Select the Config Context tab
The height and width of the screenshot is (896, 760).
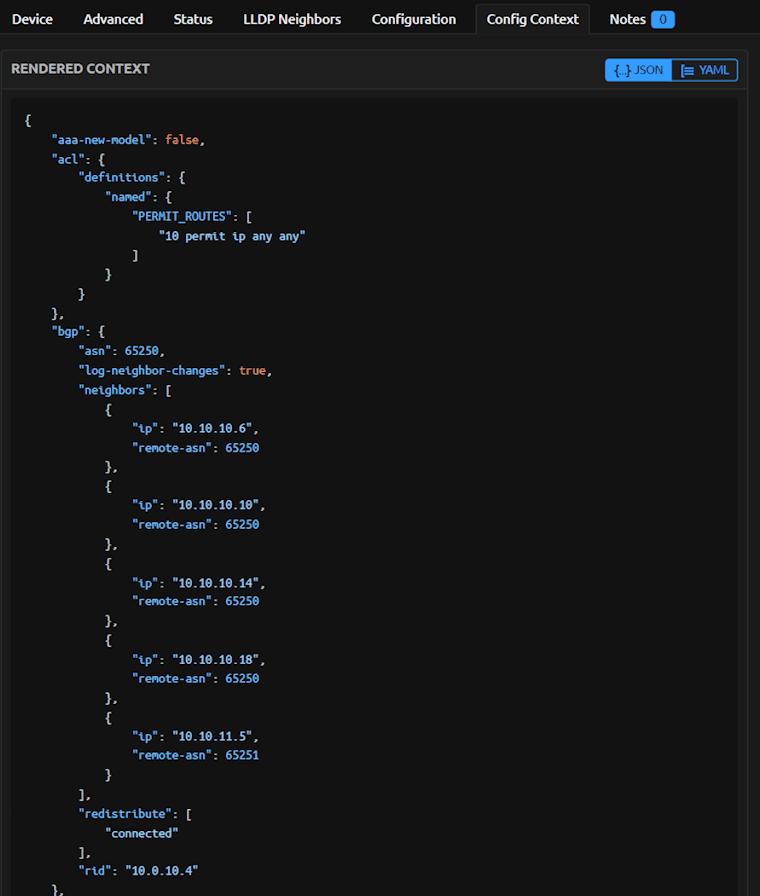[x=532, y=19]
